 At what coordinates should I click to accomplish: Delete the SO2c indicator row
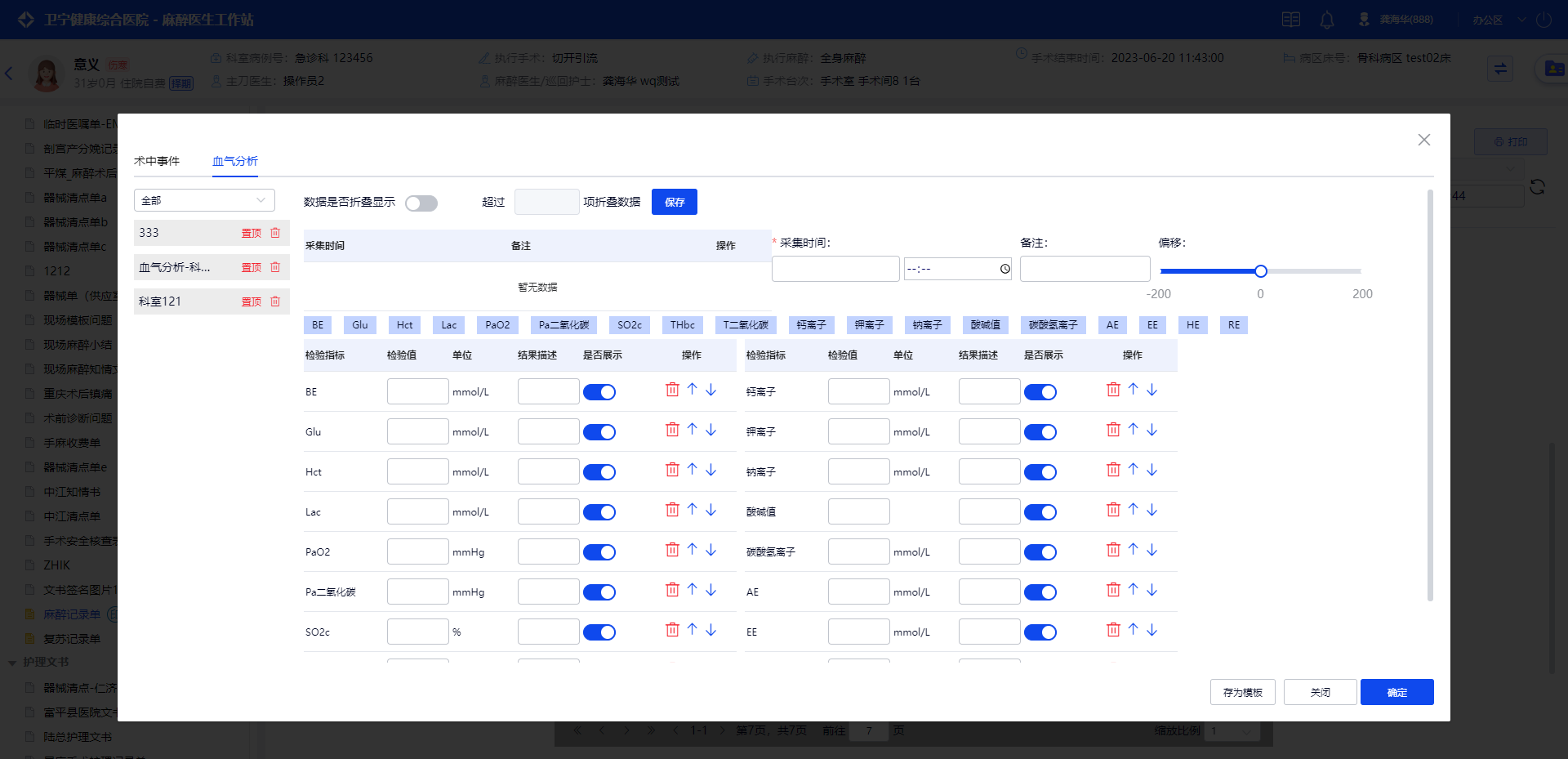pos(672,630)
